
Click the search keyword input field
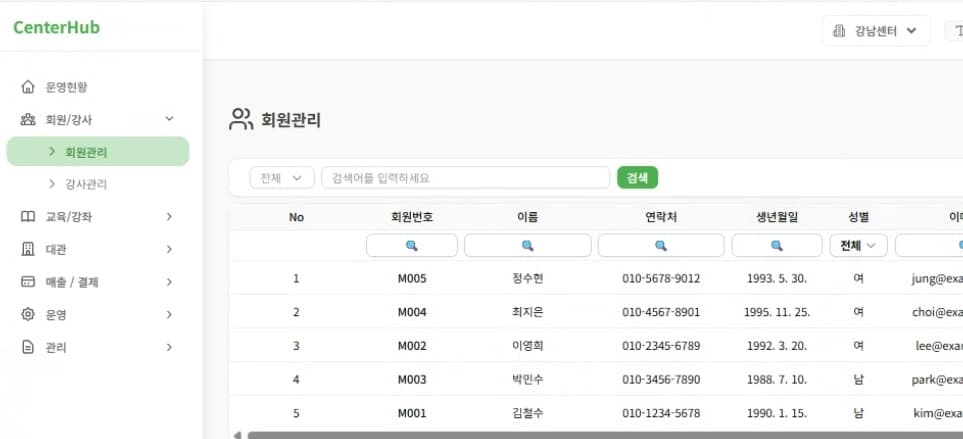464,178
